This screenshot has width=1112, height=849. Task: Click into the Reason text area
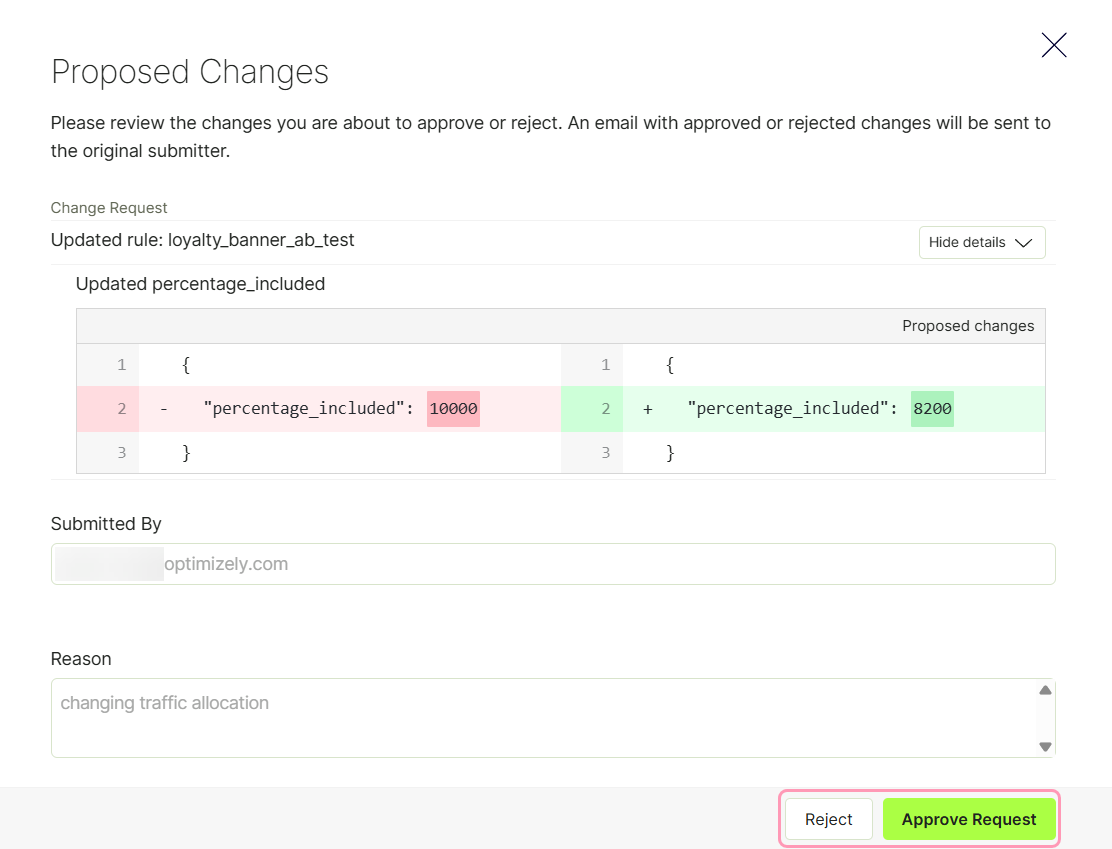tap(543, 718)
